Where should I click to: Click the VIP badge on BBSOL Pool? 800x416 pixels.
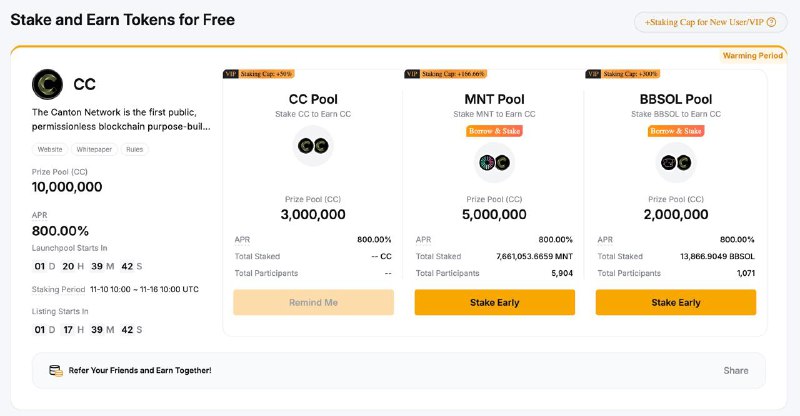tap(593, 74)
